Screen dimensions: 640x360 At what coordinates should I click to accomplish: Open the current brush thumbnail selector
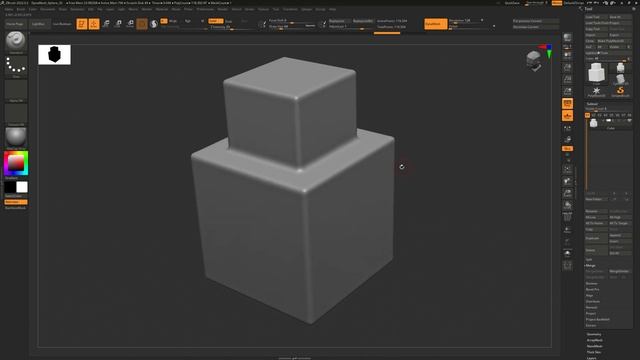16,41
